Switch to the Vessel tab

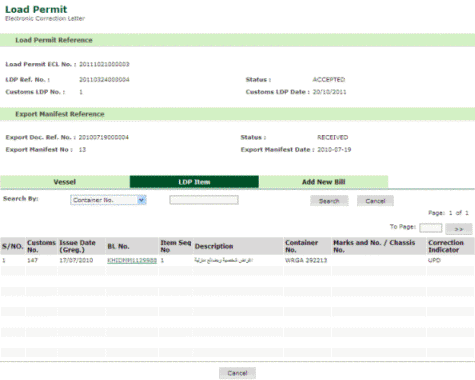[65, 182]
